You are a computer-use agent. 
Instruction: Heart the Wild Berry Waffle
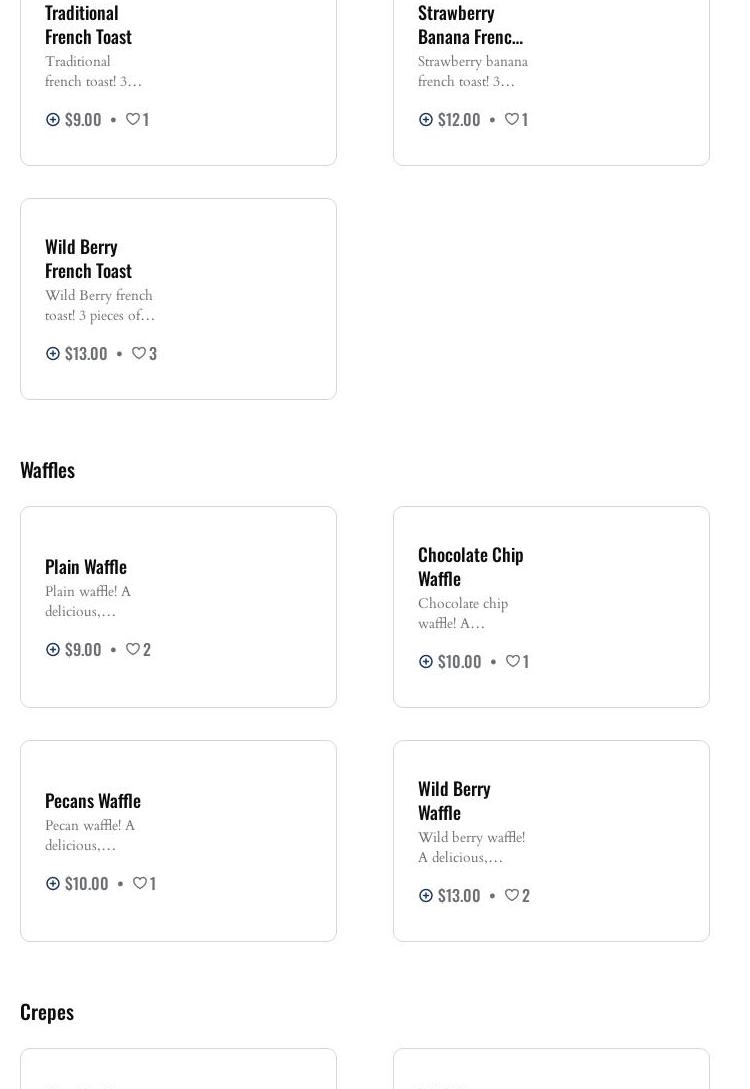click(511, 895)
